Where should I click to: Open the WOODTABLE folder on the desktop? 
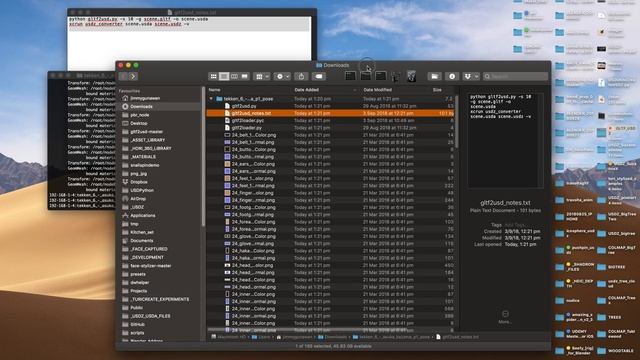coord(616,351)
